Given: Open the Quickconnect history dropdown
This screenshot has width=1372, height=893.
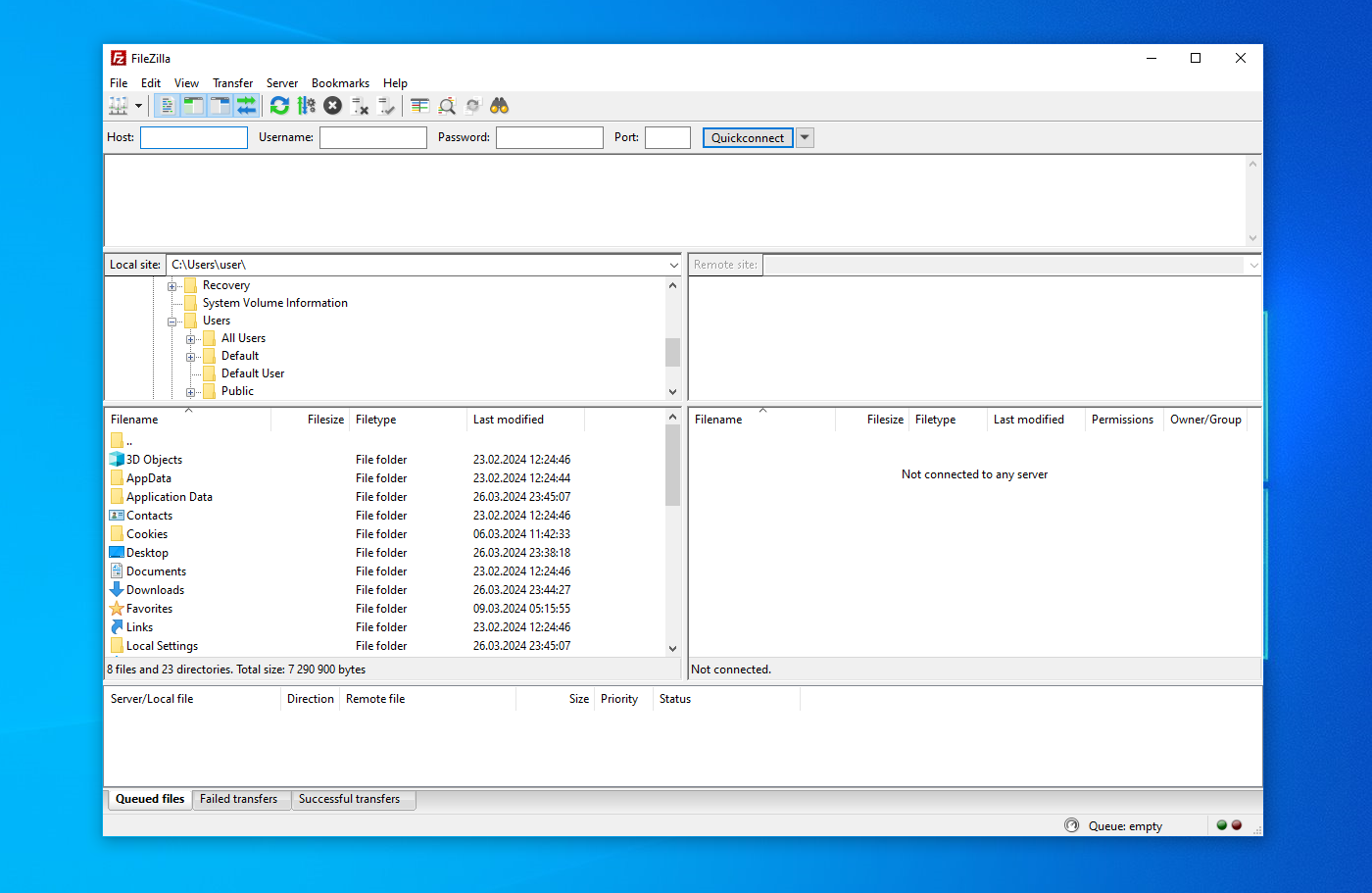Looking at the screenshot, I should (805, 137).
